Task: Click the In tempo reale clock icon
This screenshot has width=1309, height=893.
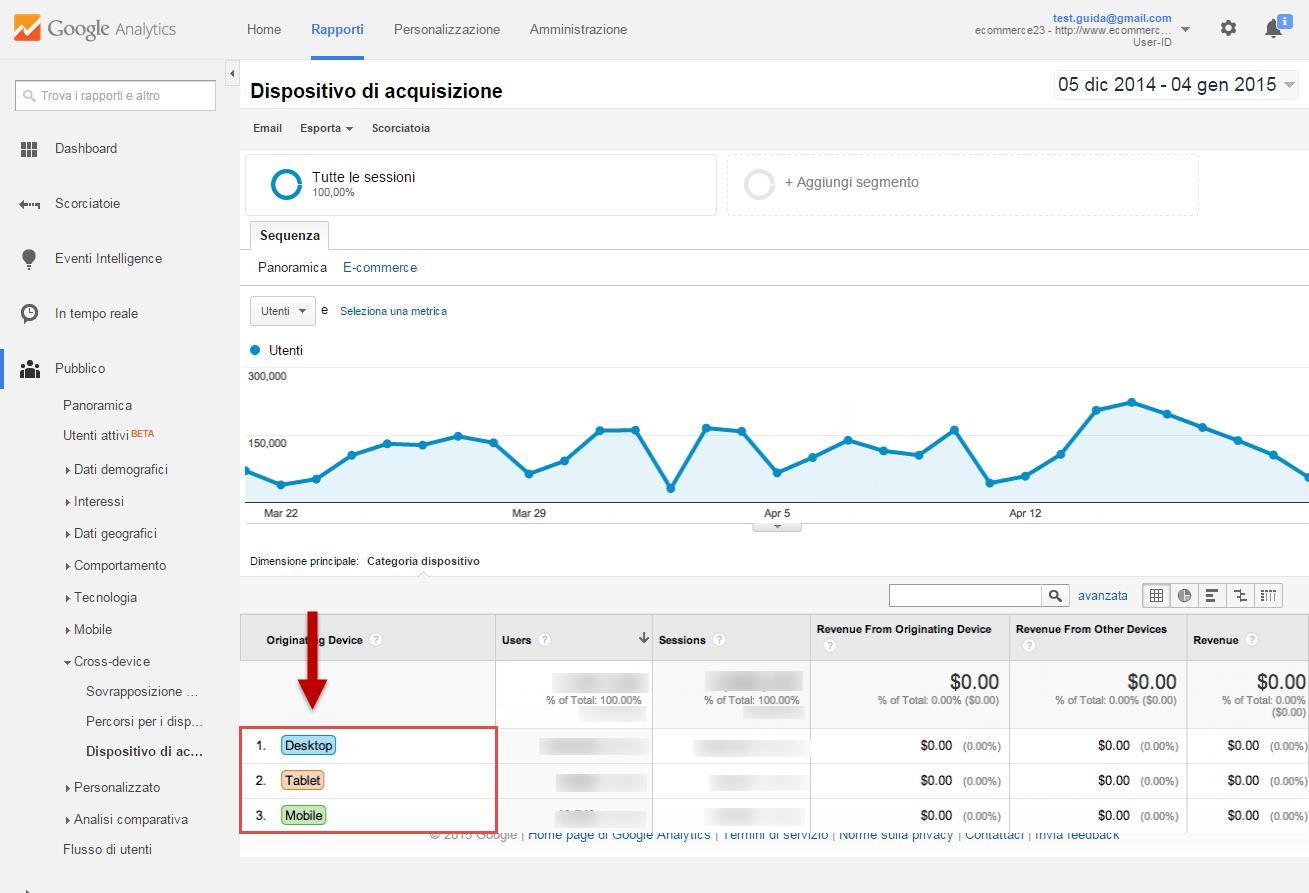Action: point(29,314)
